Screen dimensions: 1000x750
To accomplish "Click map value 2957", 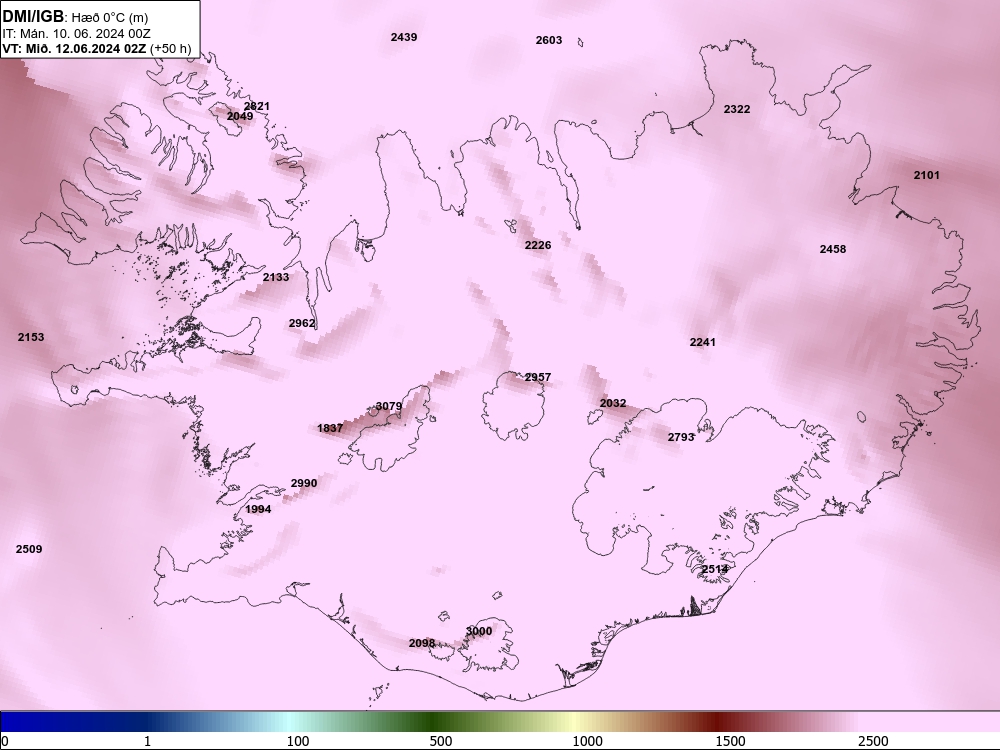I will click(538, 378).
